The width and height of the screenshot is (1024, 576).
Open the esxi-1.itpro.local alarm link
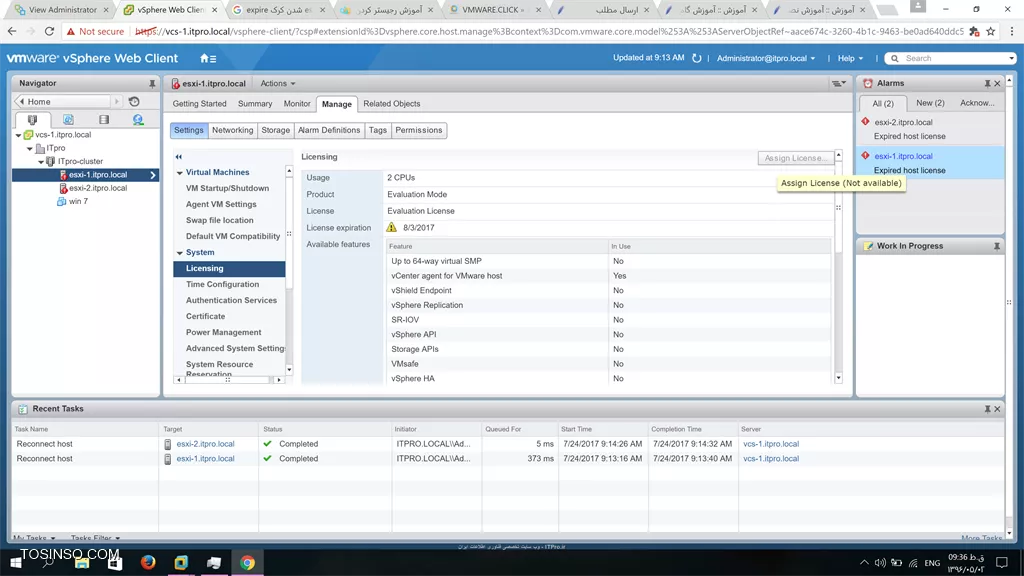[x=903, y=156]
